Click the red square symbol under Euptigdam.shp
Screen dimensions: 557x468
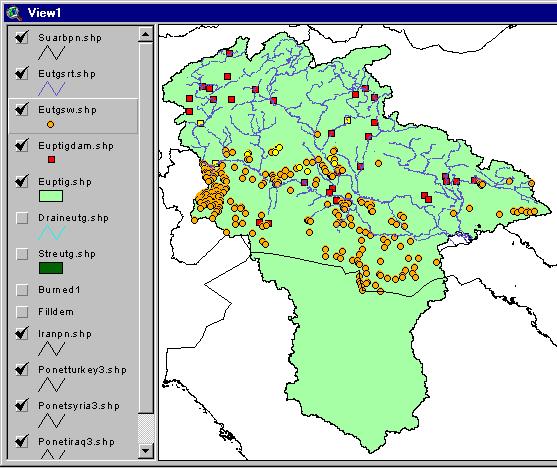(52, 160)
